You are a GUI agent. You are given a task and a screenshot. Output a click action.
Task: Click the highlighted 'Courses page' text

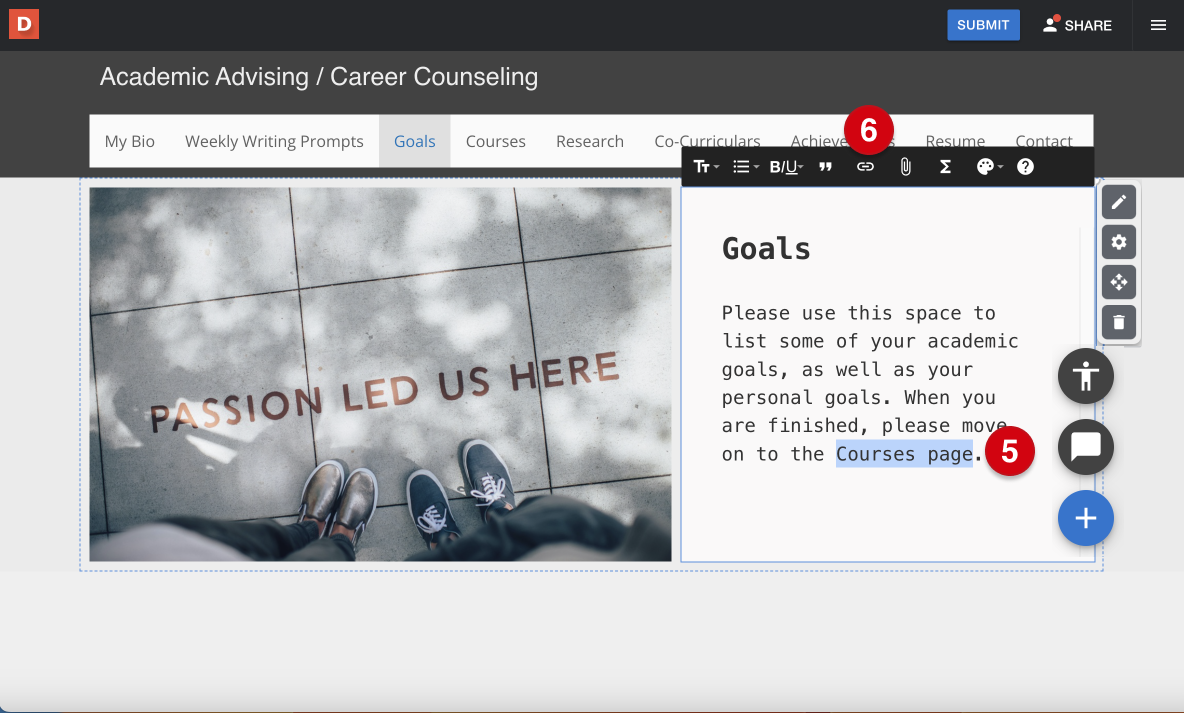(x=904, y=454)
